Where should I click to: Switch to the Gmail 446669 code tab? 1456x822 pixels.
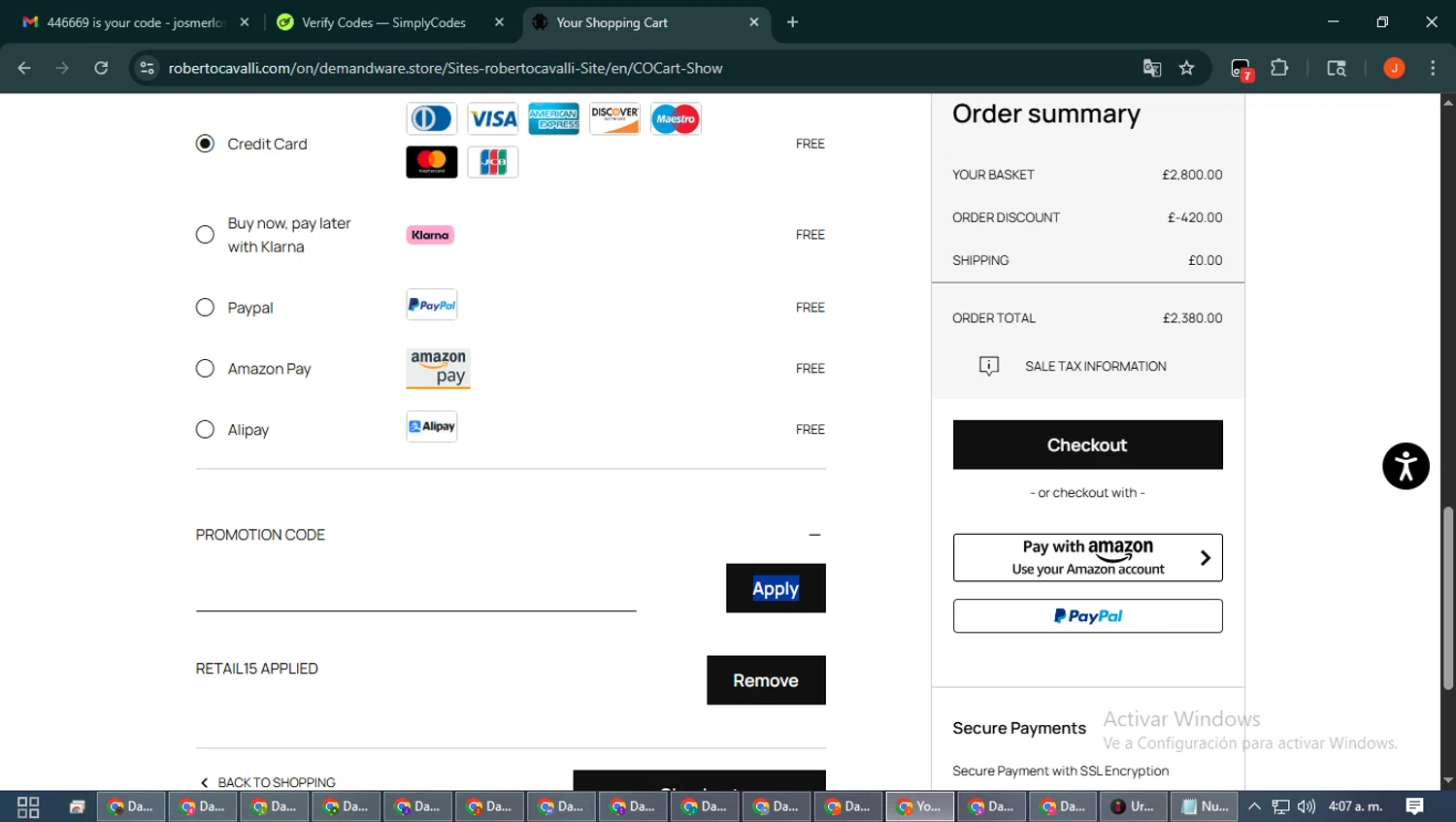click(x=136, y=22)
